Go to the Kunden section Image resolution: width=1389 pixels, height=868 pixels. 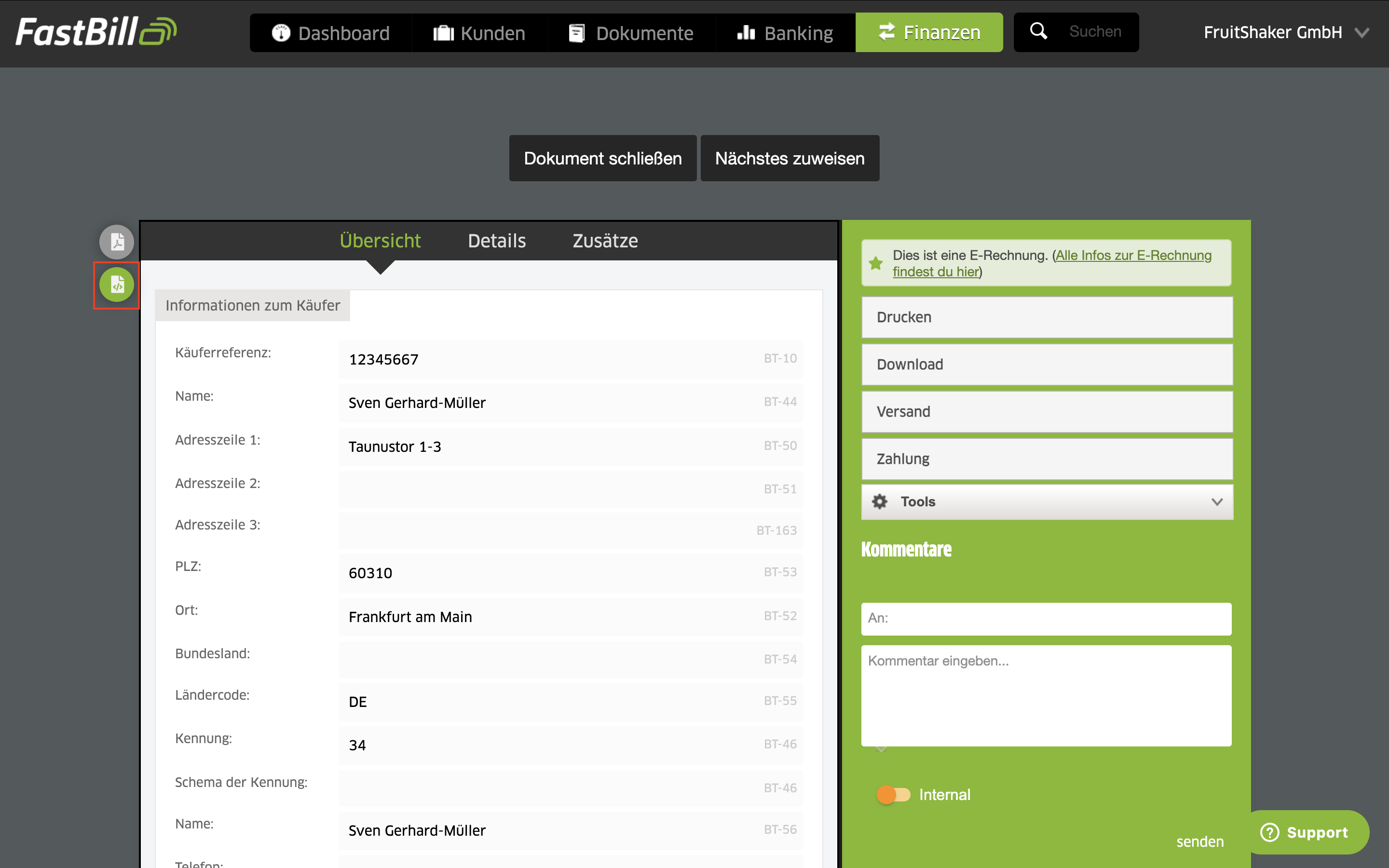(479, 33)
